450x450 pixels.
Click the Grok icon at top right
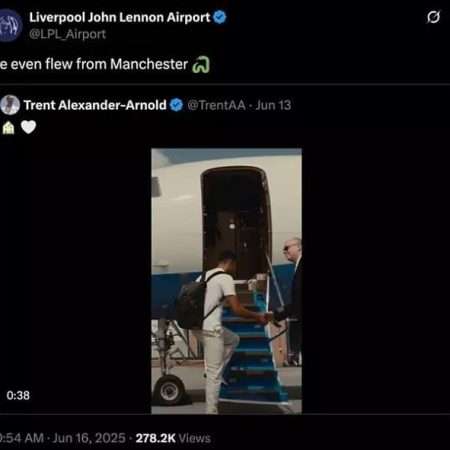pos(433,17)
